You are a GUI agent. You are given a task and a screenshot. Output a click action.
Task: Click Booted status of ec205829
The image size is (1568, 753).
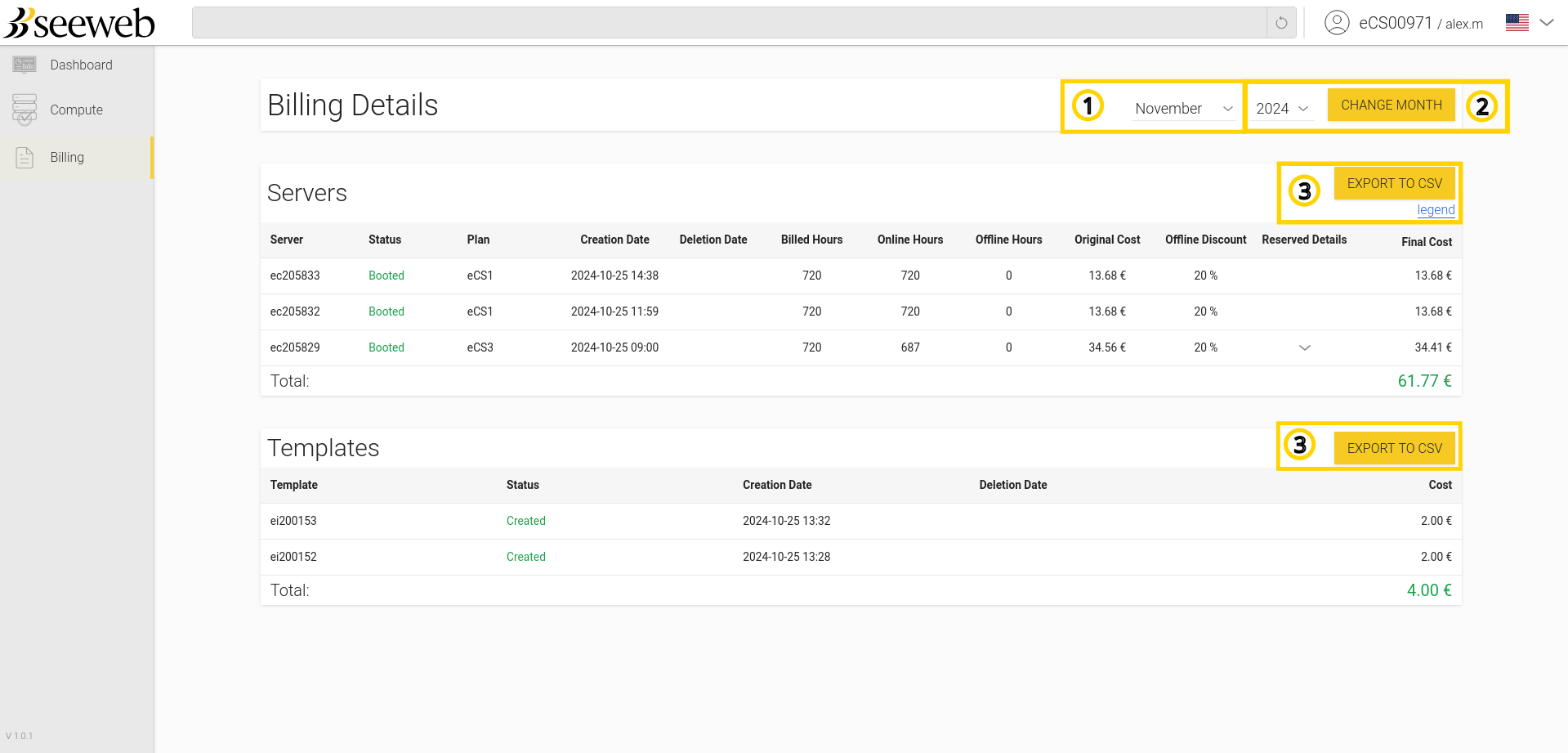[386, 347]
